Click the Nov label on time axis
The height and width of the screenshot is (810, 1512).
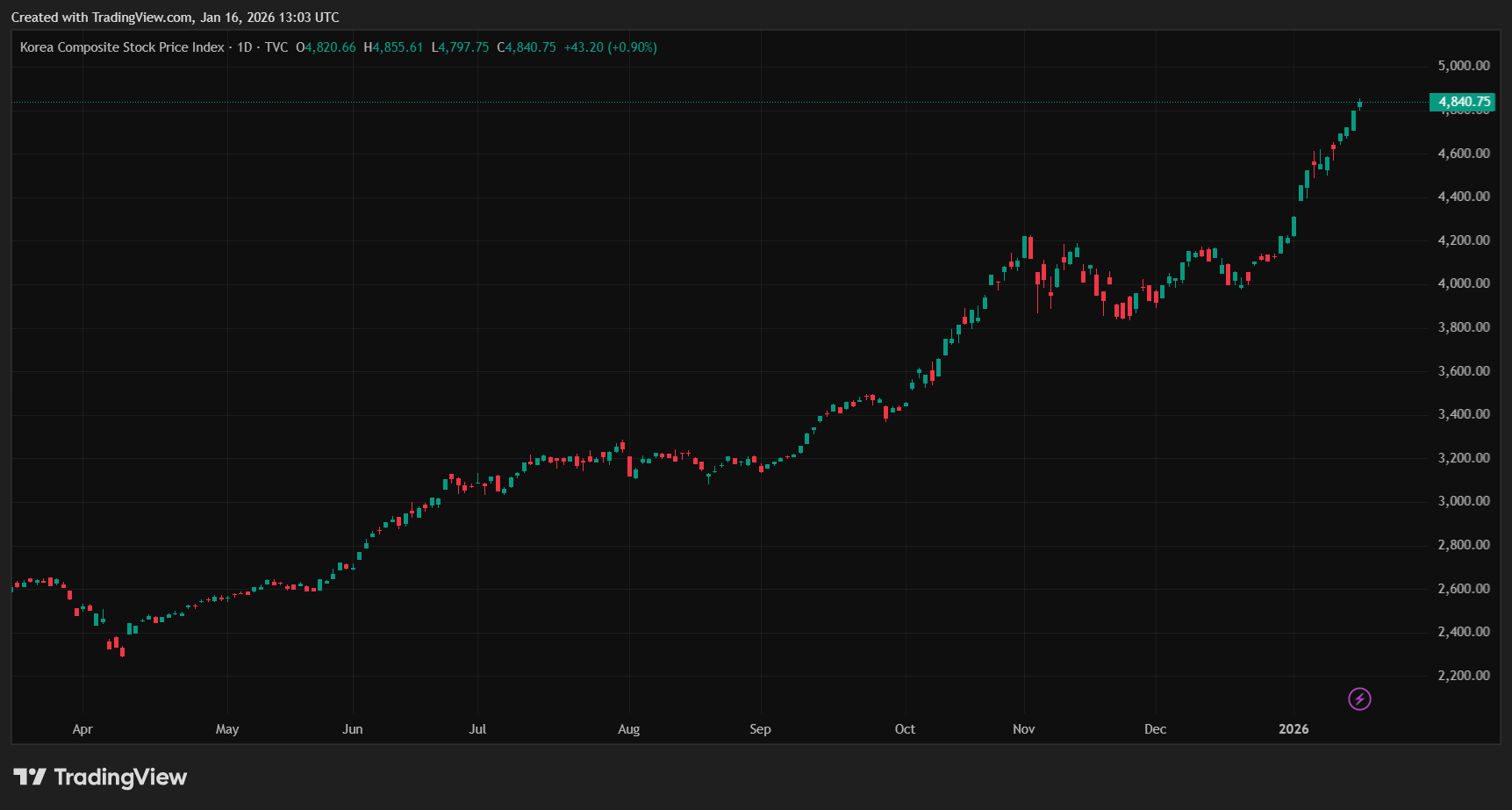point(1023,729)
